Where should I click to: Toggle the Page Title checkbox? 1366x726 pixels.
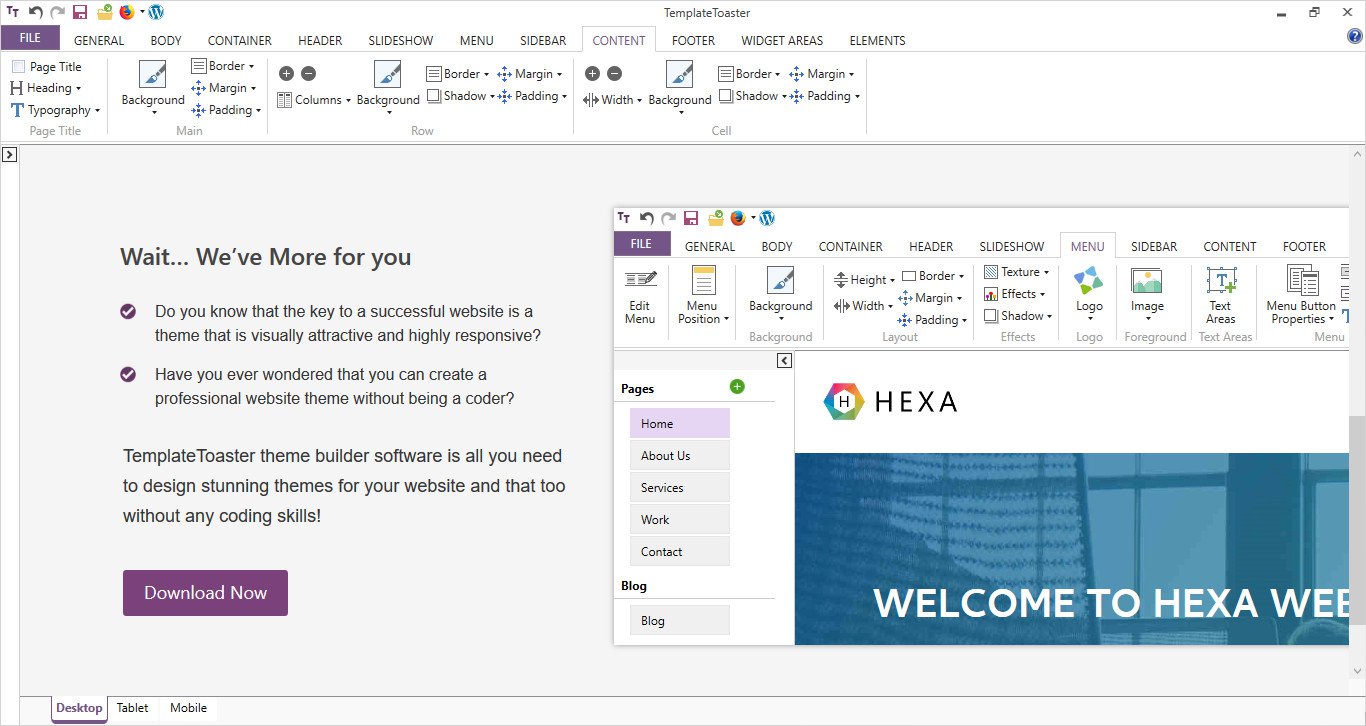tap(19, 66)
